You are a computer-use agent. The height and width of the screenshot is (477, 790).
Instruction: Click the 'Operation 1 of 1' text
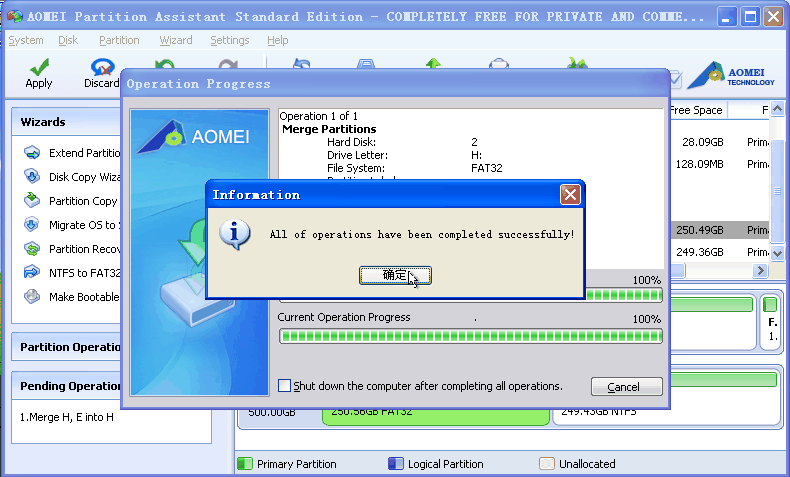pyautogui.click(x=318, y=116)
